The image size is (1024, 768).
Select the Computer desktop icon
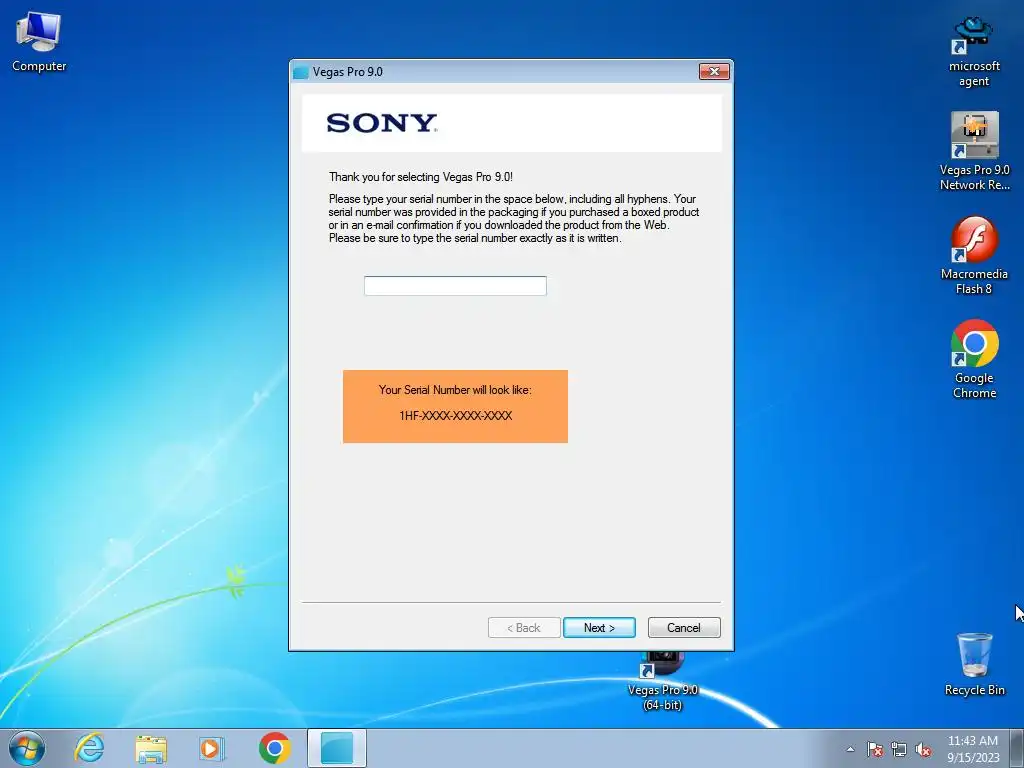[39, 42]
